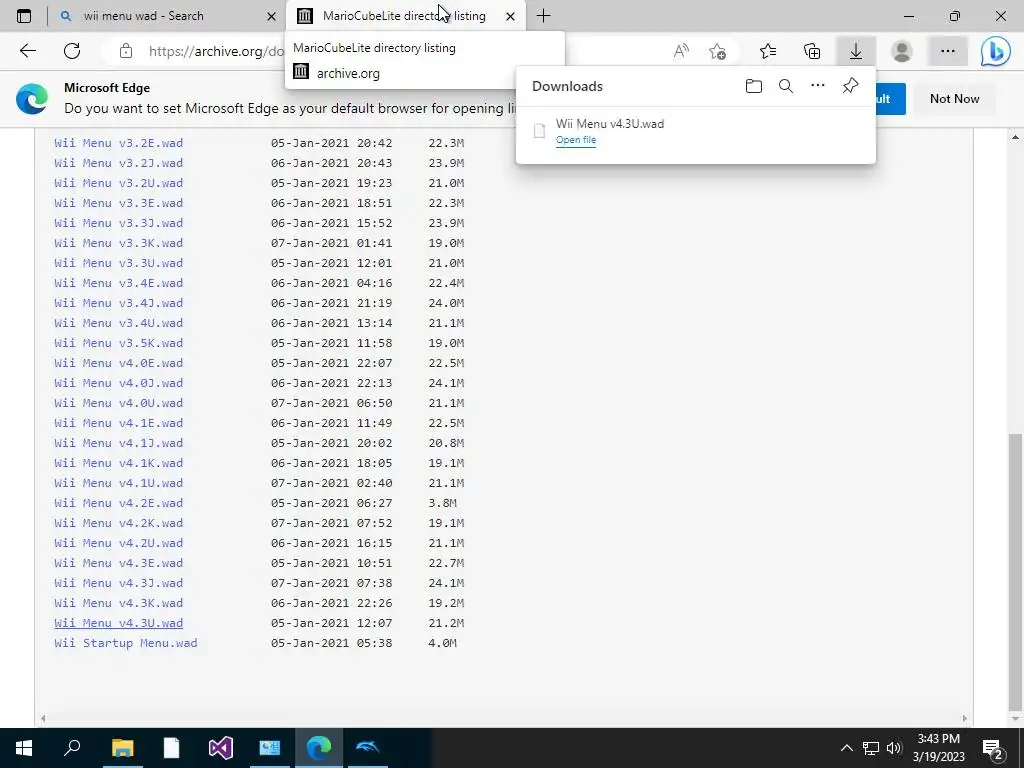The width and height of the screenshot is (1024, 768).
Task: Select the MarioCubeLite directory listing tab
Action: 405,16
